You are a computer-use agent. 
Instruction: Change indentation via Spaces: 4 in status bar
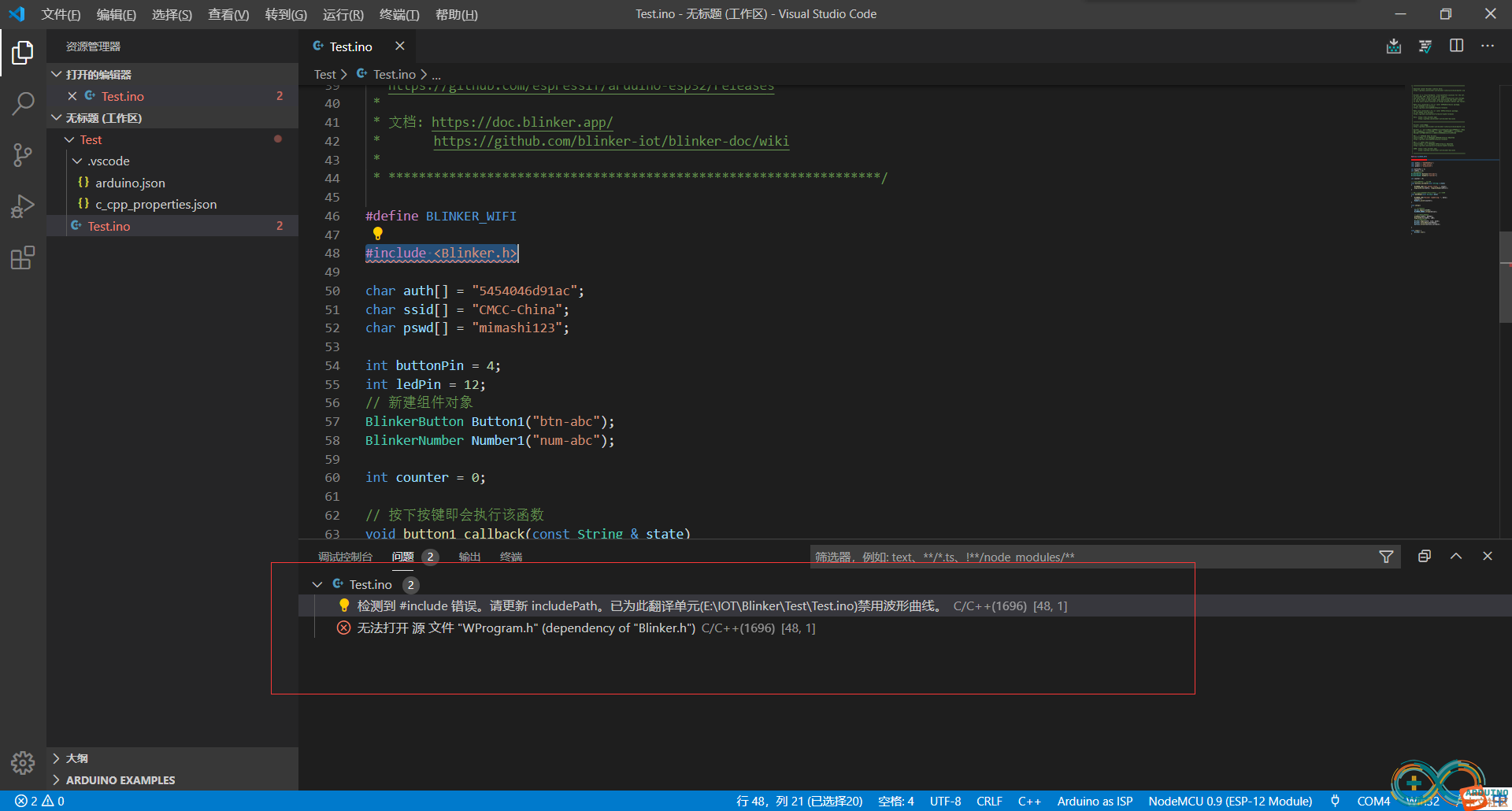click(896, 801)
